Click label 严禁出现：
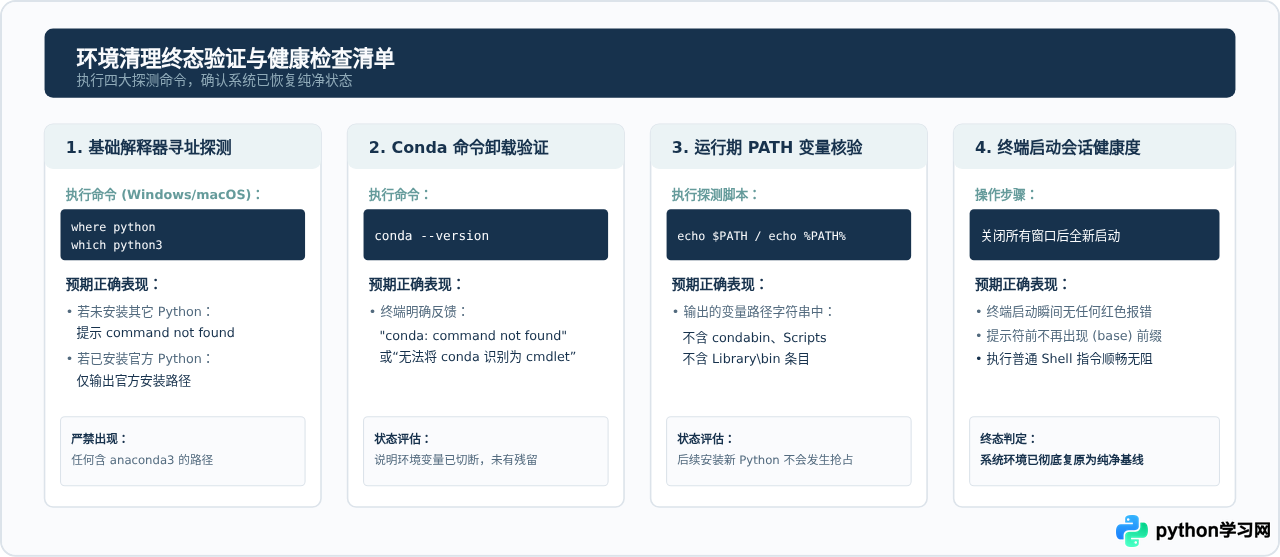 100,439
